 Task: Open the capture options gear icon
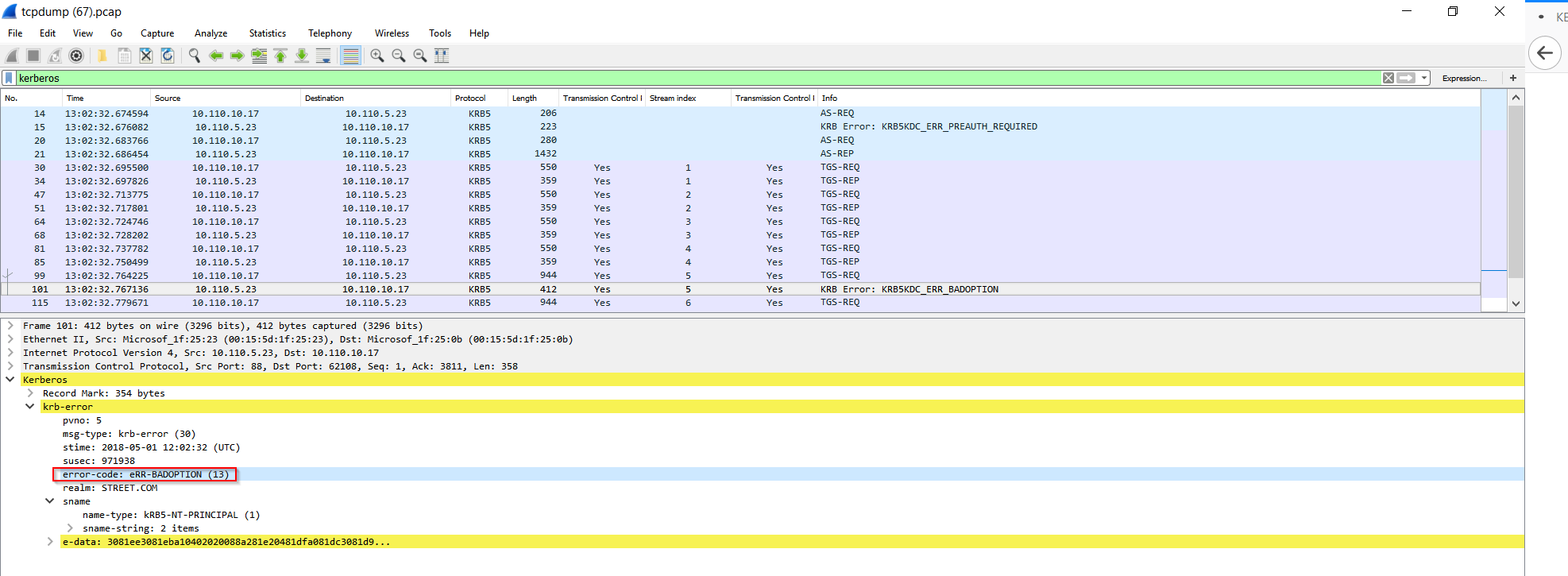point(76,56)
